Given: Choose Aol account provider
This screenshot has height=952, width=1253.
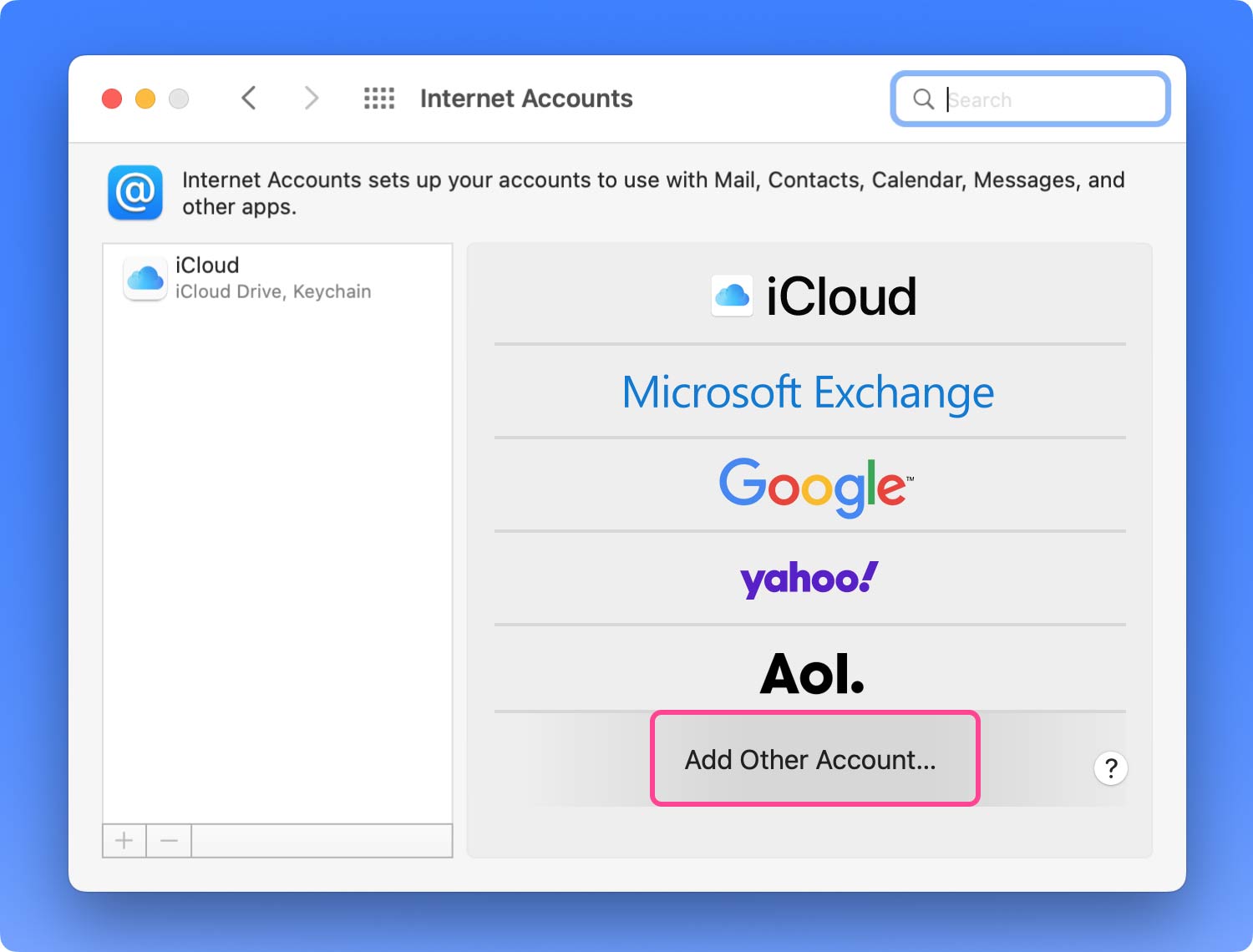Looking at the screenshot, I should (810, 672).
